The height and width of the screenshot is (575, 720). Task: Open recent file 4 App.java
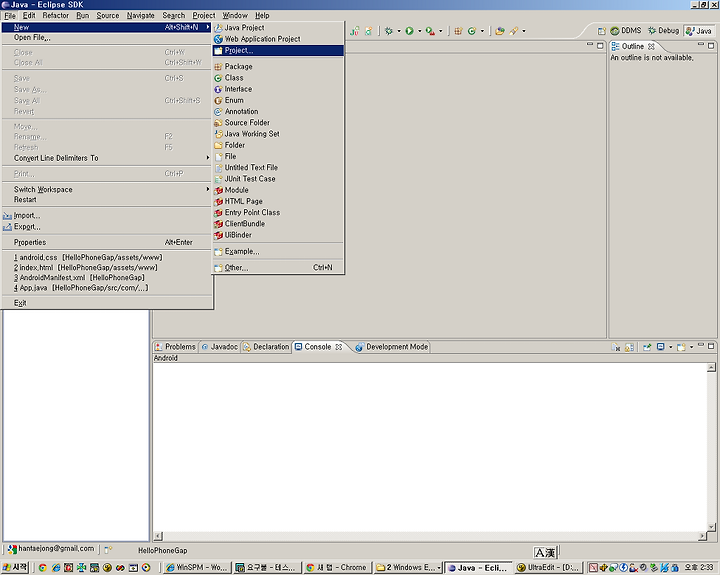tap(107, 288)
